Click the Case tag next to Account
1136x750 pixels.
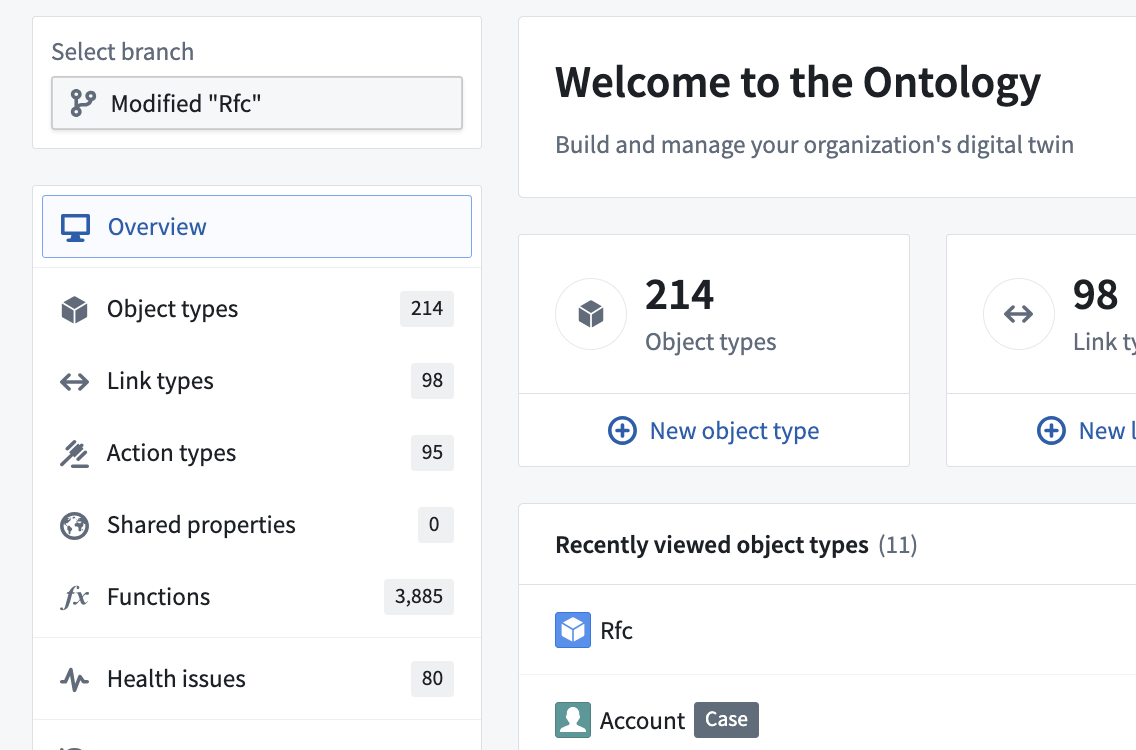(727, 720)
